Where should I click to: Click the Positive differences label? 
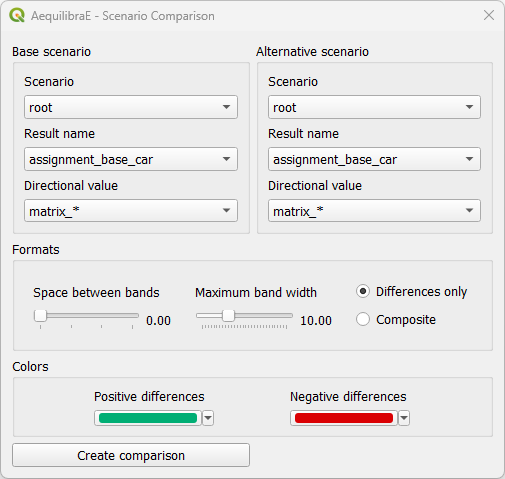tap(149, 397)
